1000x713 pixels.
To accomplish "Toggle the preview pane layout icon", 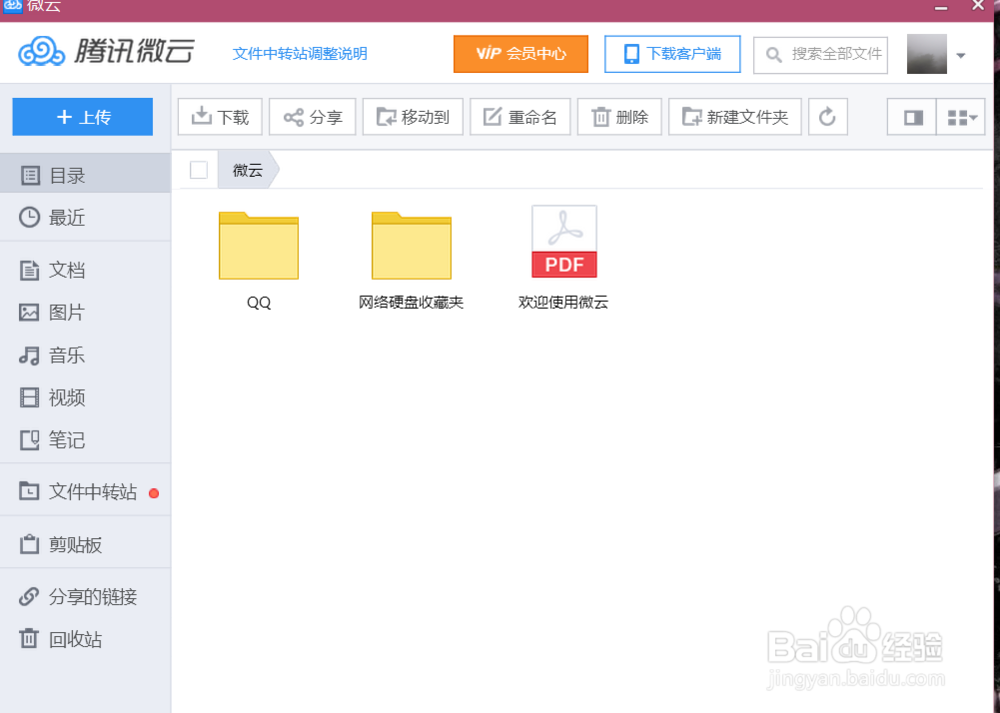I will tap(912, 117).
